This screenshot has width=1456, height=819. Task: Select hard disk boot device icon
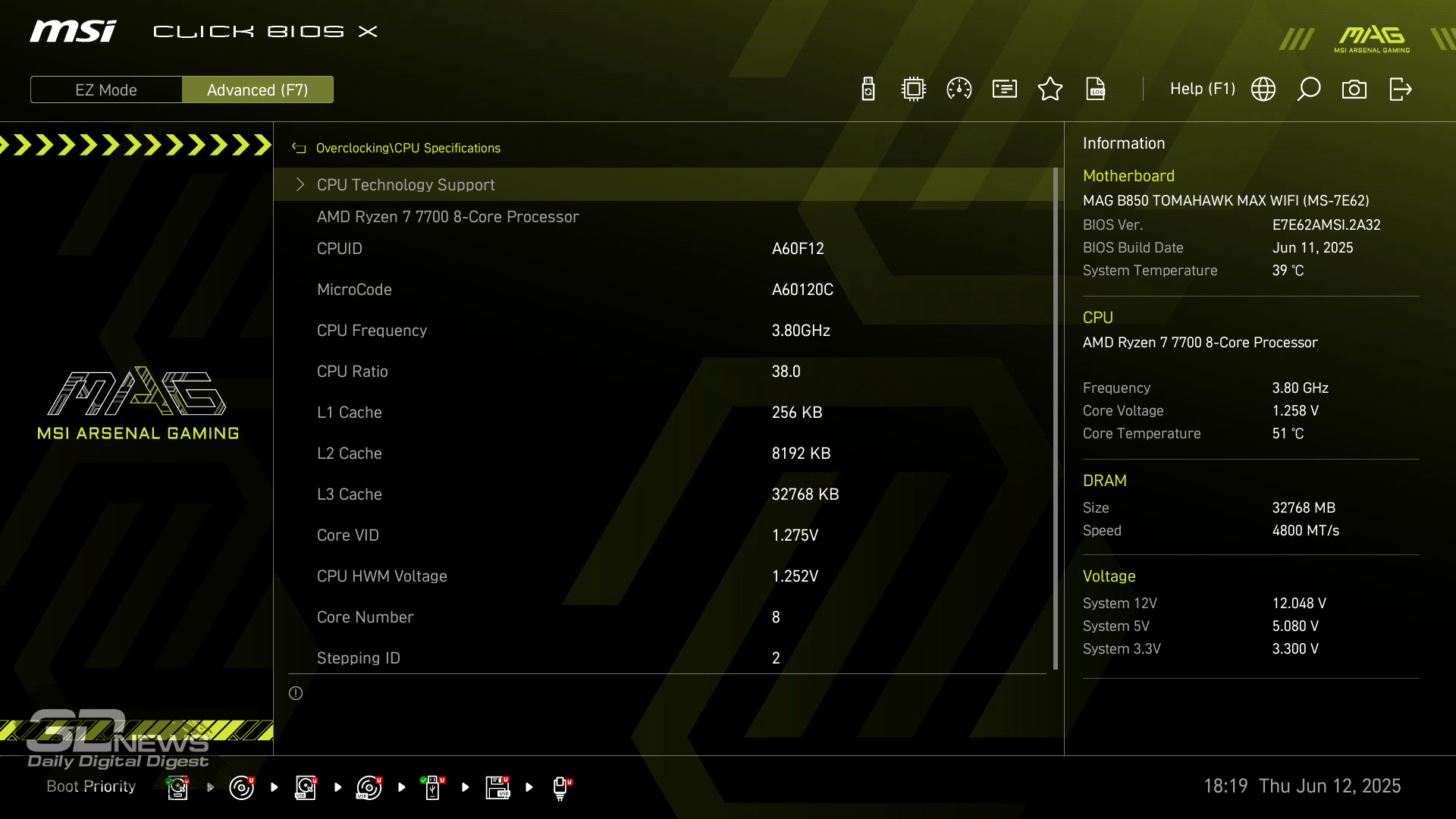177,787
